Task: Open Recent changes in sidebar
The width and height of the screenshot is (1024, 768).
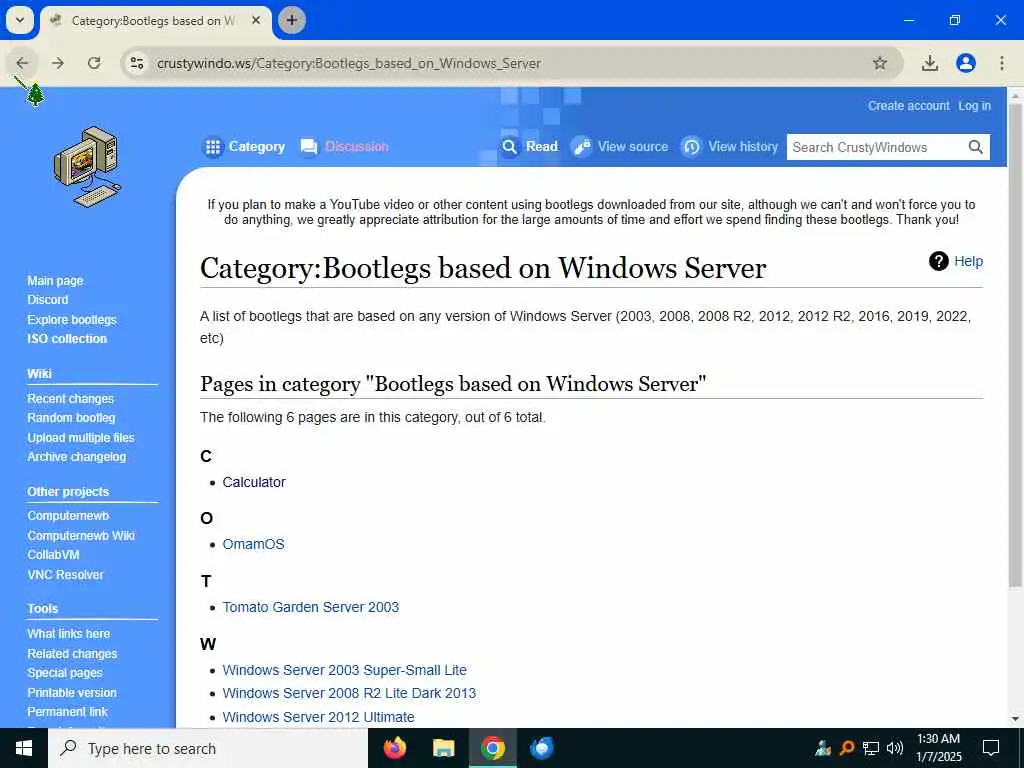Action: (71, 398)
